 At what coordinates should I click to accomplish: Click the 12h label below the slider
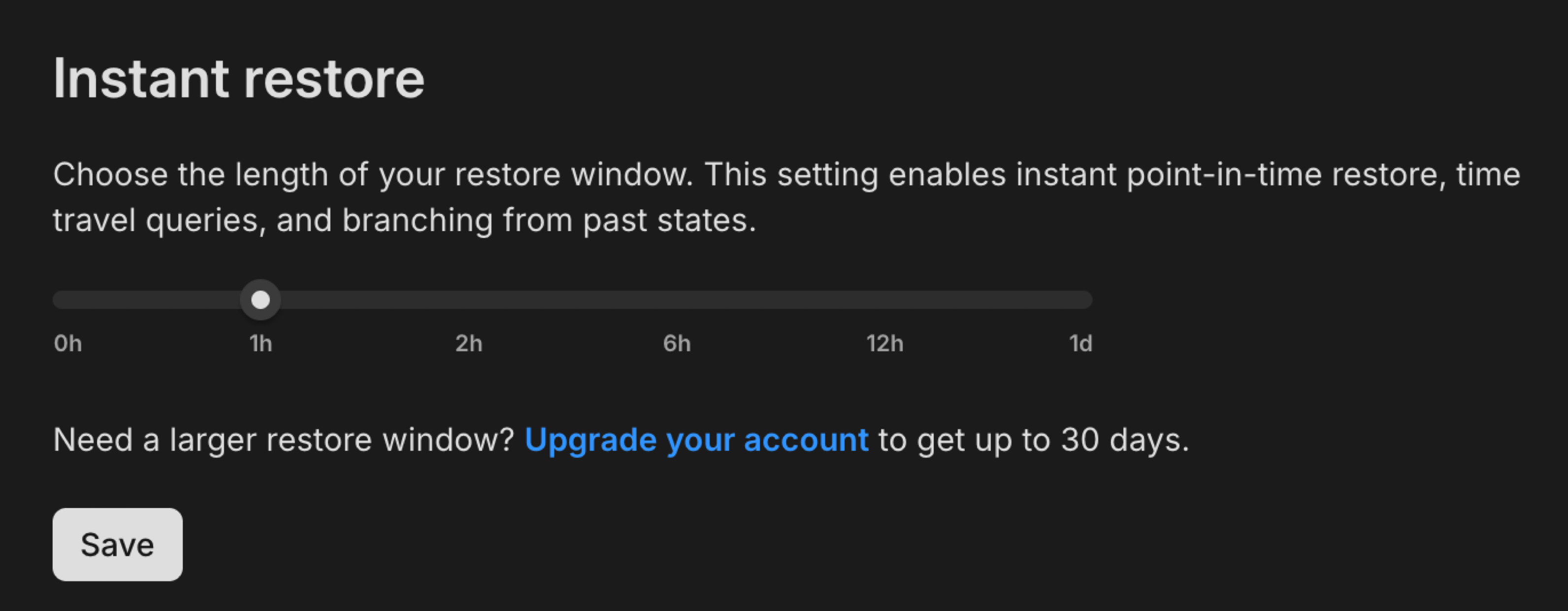coord(885,343)
